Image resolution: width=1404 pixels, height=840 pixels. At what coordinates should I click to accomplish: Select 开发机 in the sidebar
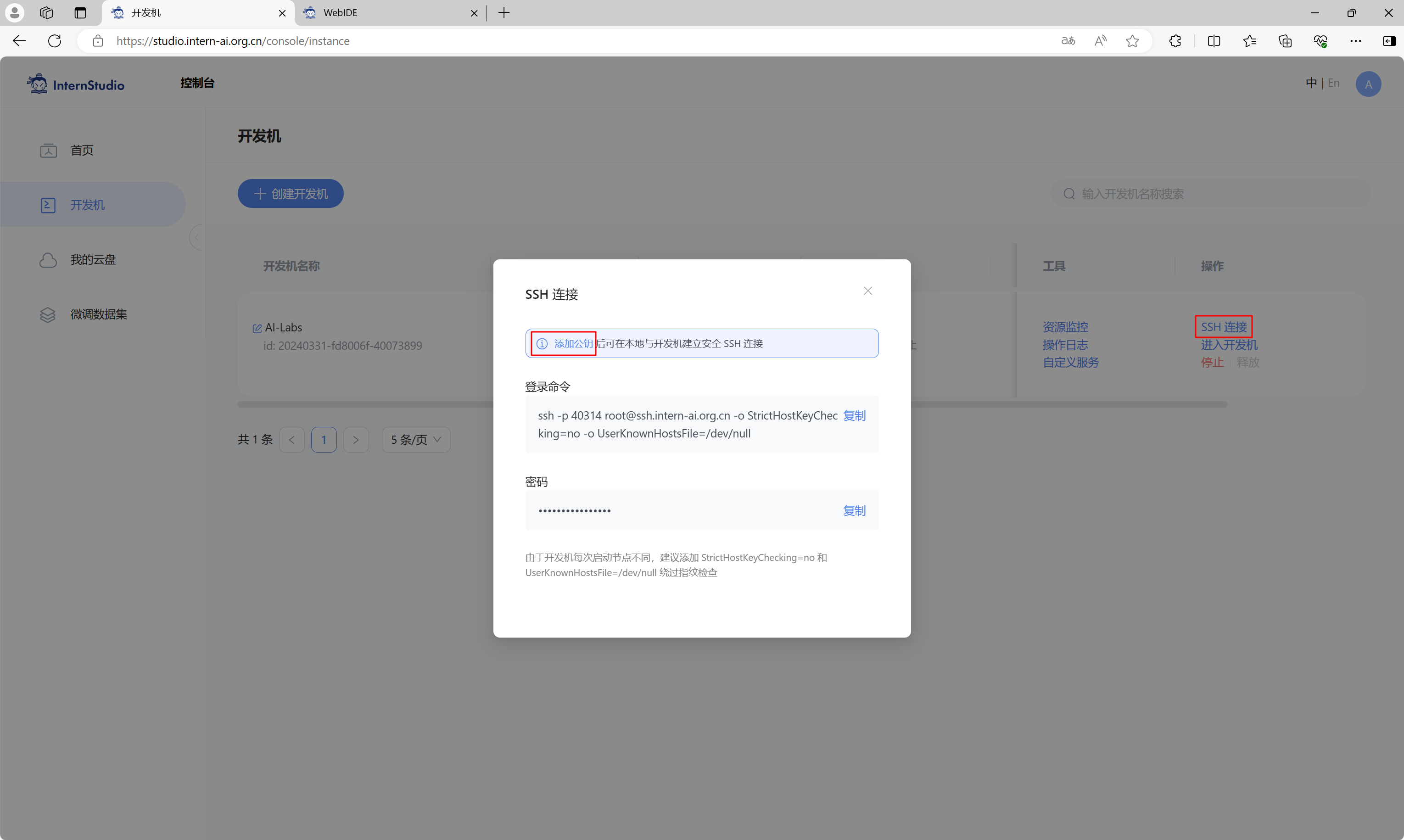coord(93,205)
